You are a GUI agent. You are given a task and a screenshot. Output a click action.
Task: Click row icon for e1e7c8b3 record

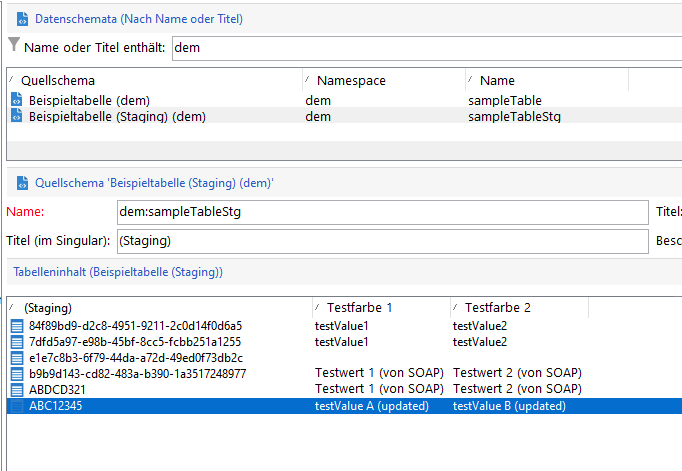[x=17, y=357]
